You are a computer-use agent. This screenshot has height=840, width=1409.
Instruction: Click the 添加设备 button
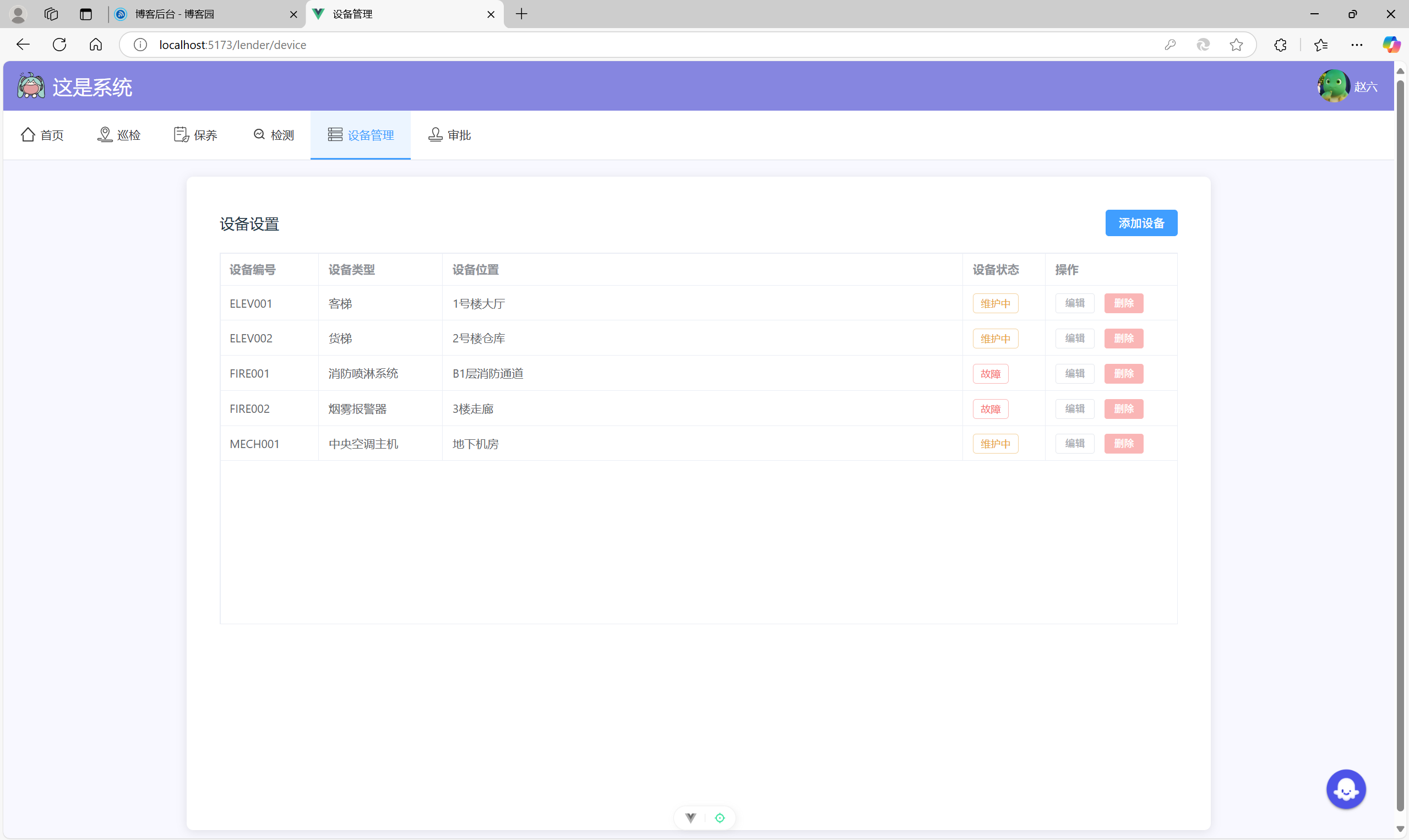click(x=1141, y=223)
